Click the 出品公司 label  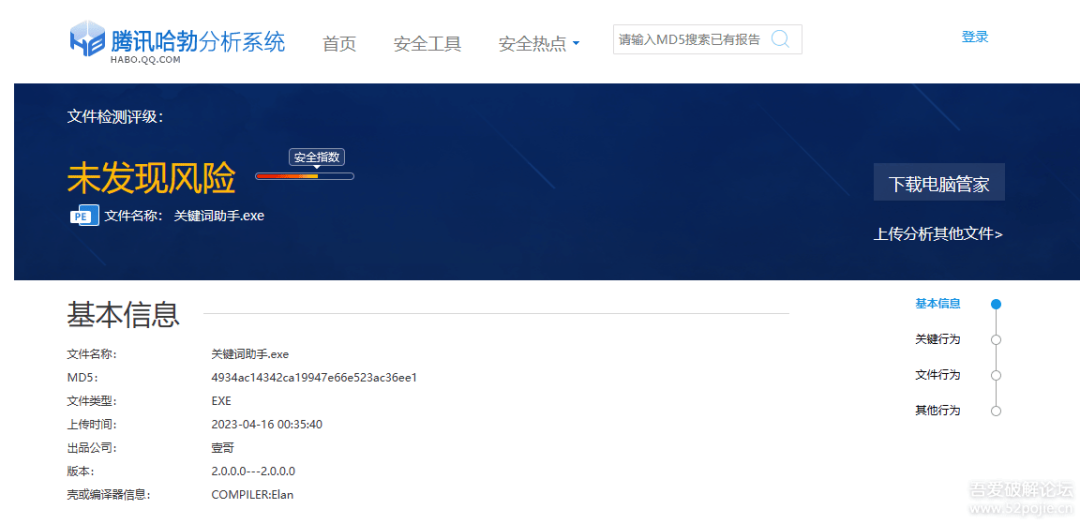pyautogui.click(x=92, y=448)
